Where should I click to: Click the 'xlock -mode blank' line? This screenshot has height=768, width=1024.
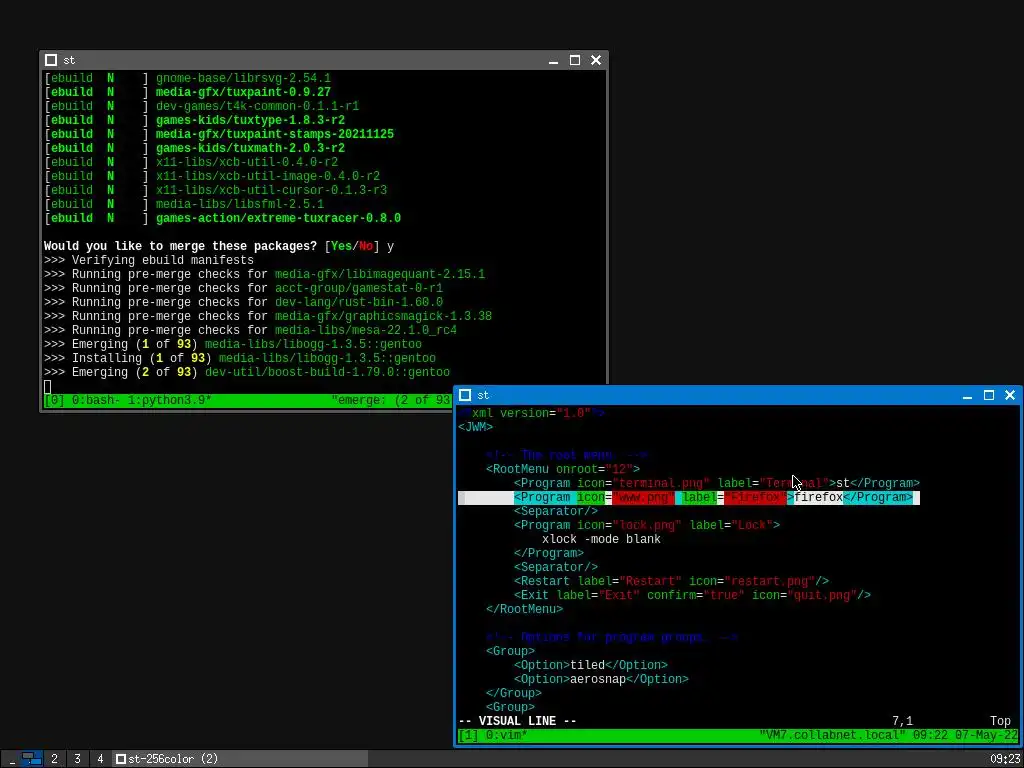click(601, 539)
